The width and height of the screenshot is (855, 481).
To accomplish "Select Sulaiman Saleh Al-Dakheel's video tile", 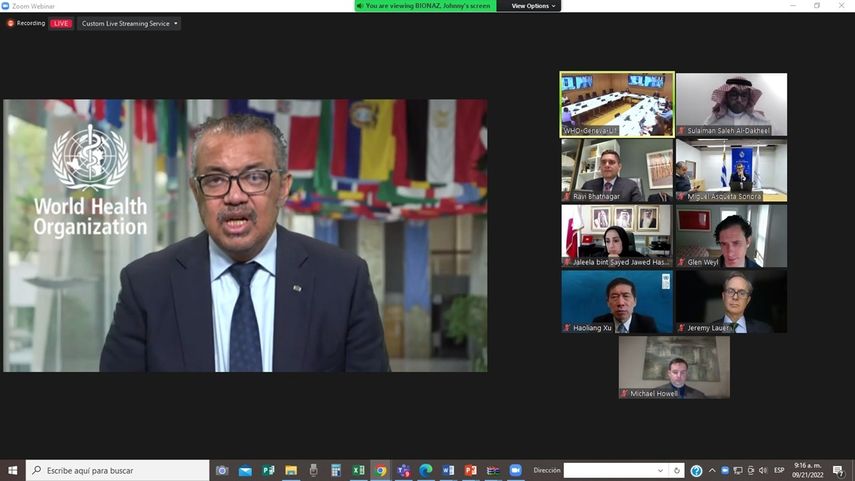I will point(731,104).
